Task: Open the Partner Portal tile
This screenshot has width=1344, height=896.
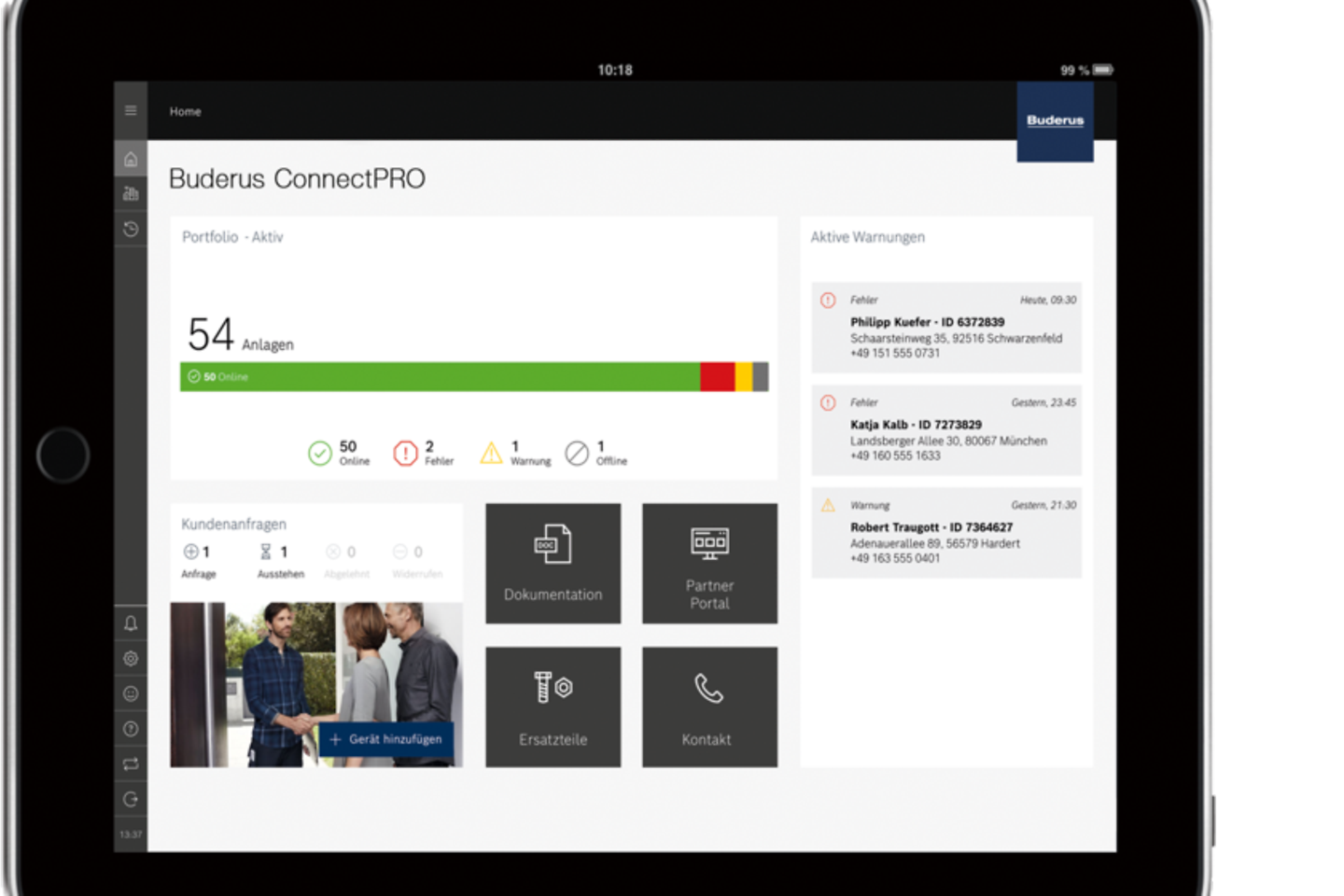Action: pyautogui.click(x=709, y=564)
